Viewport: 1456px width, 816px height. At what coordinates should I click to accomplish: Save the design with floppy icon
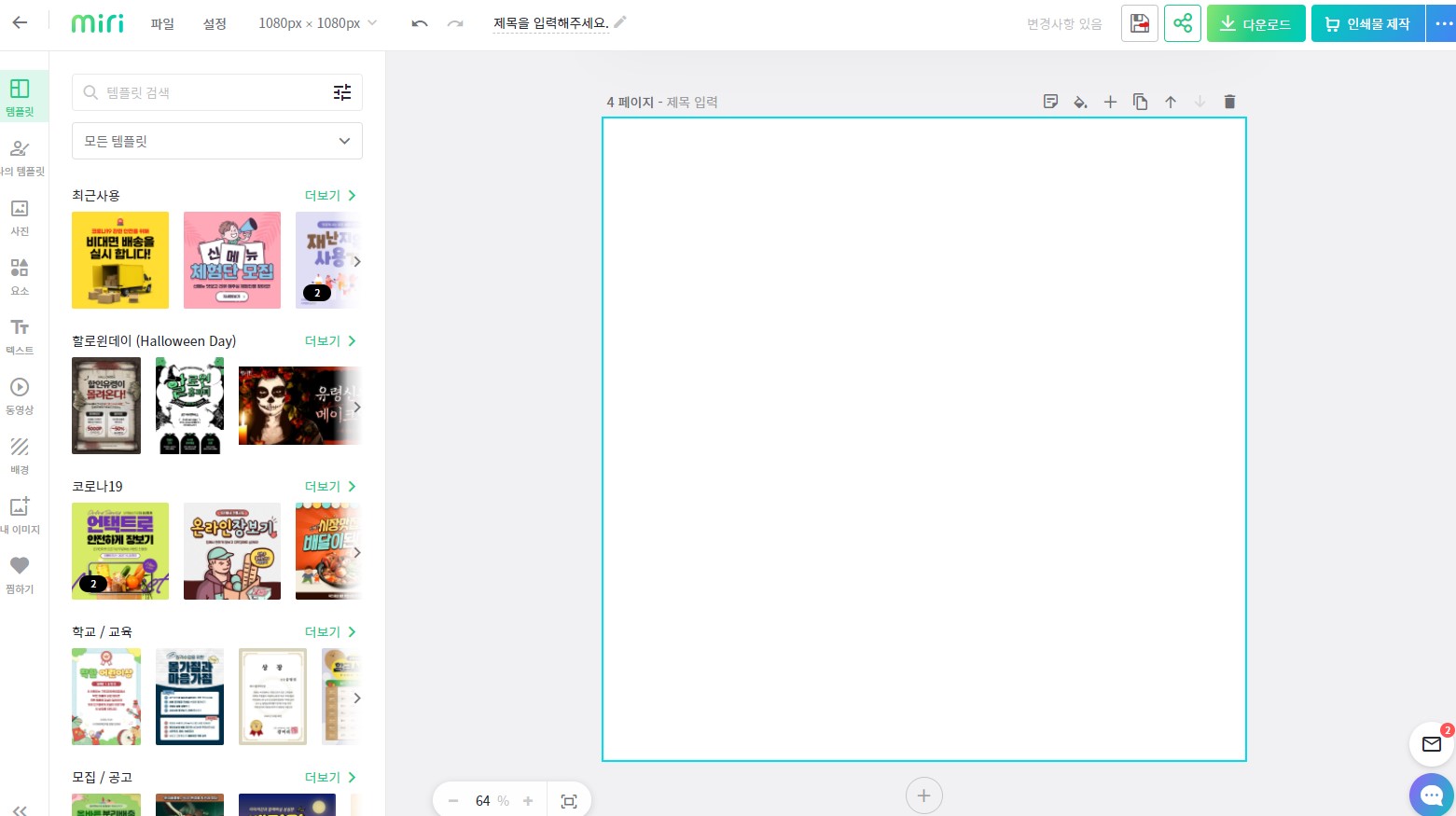pos(1140,23)
